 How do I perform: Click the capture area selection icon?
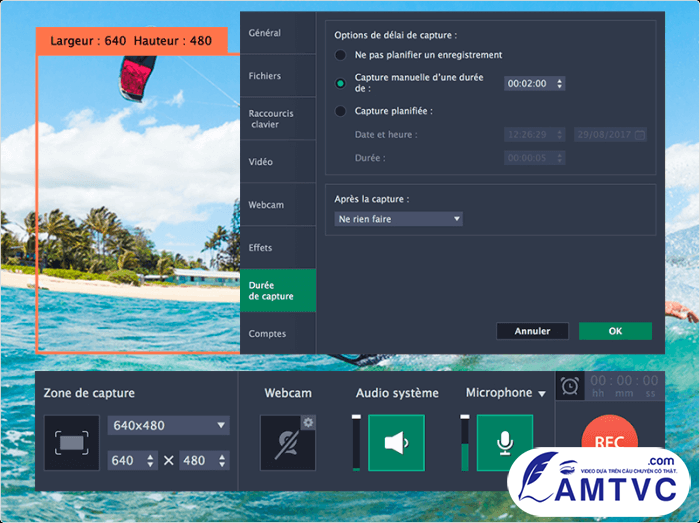[x=71, y=443]
